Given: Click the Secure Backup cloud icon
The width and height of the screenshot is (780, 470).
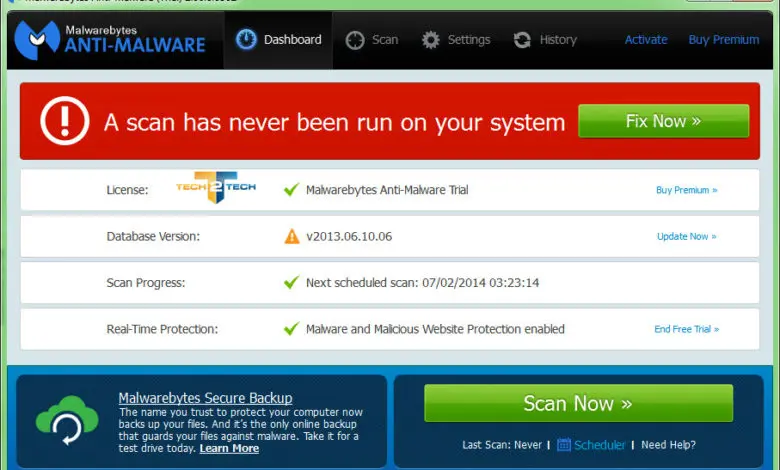Looking at the screenshot, I should tap(67, 420).
